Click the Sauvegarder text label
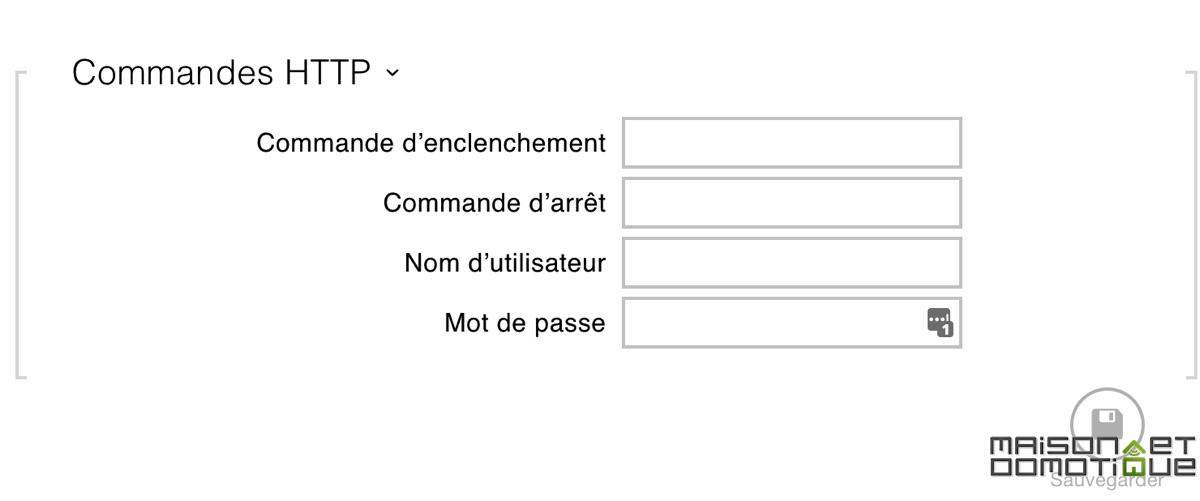 pyautogui.click(x=1106, y=482)
